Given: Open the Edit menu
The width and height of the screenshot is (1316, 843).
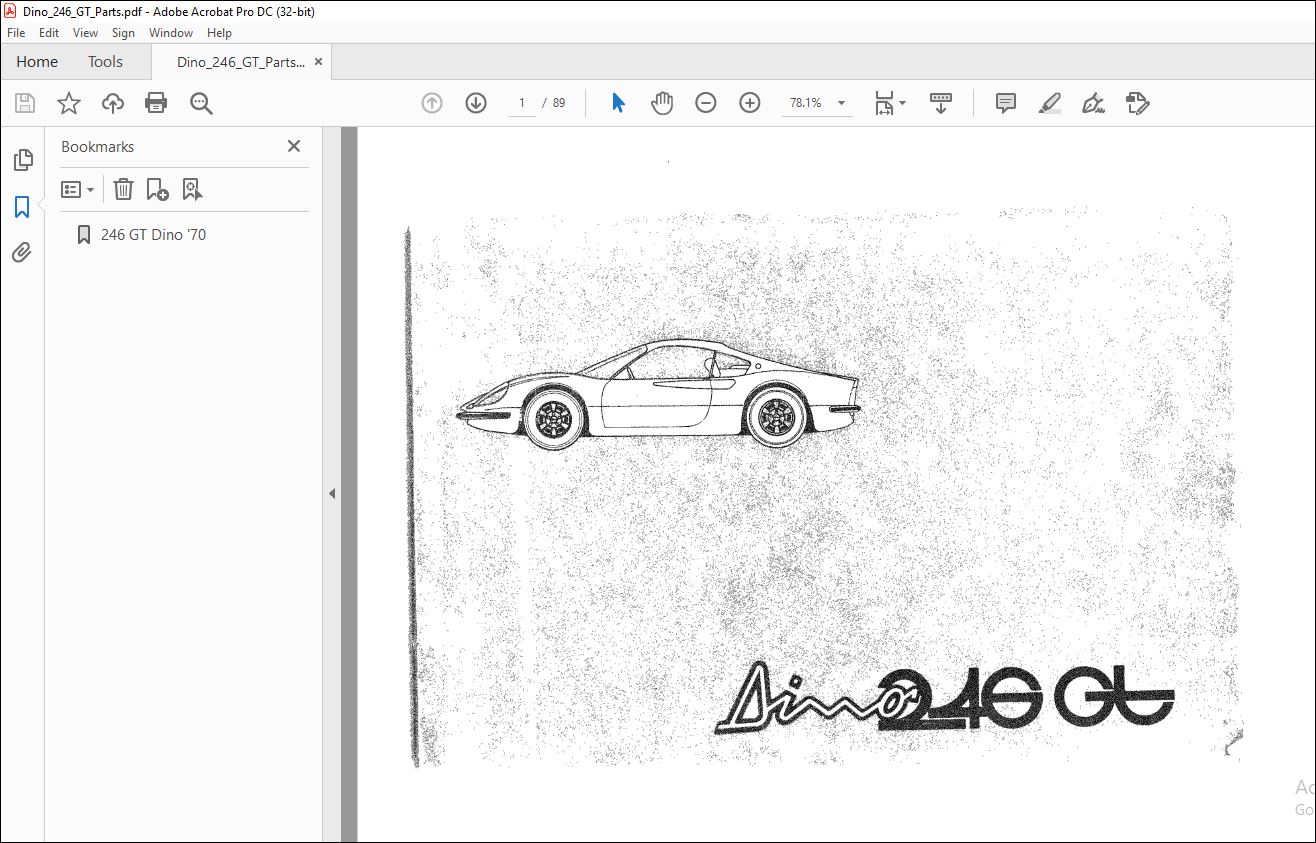Looking at the screenshot, I should pyautogui.click(x=49, y=33).
